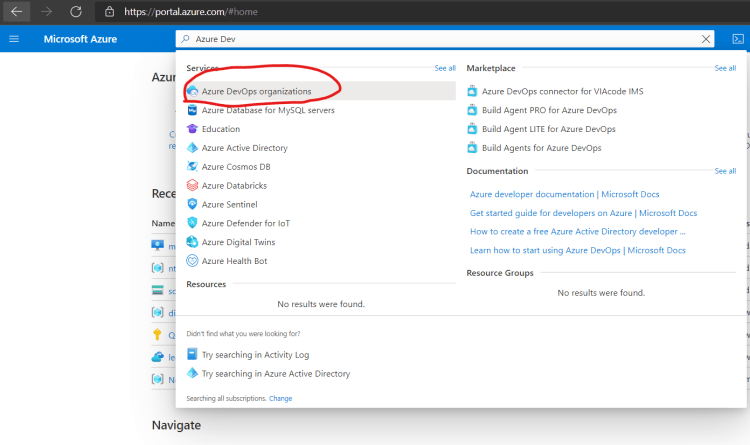Click the Azure DevOps organizations icon
This screenshot has width=750, height=445.
[192, 91]
